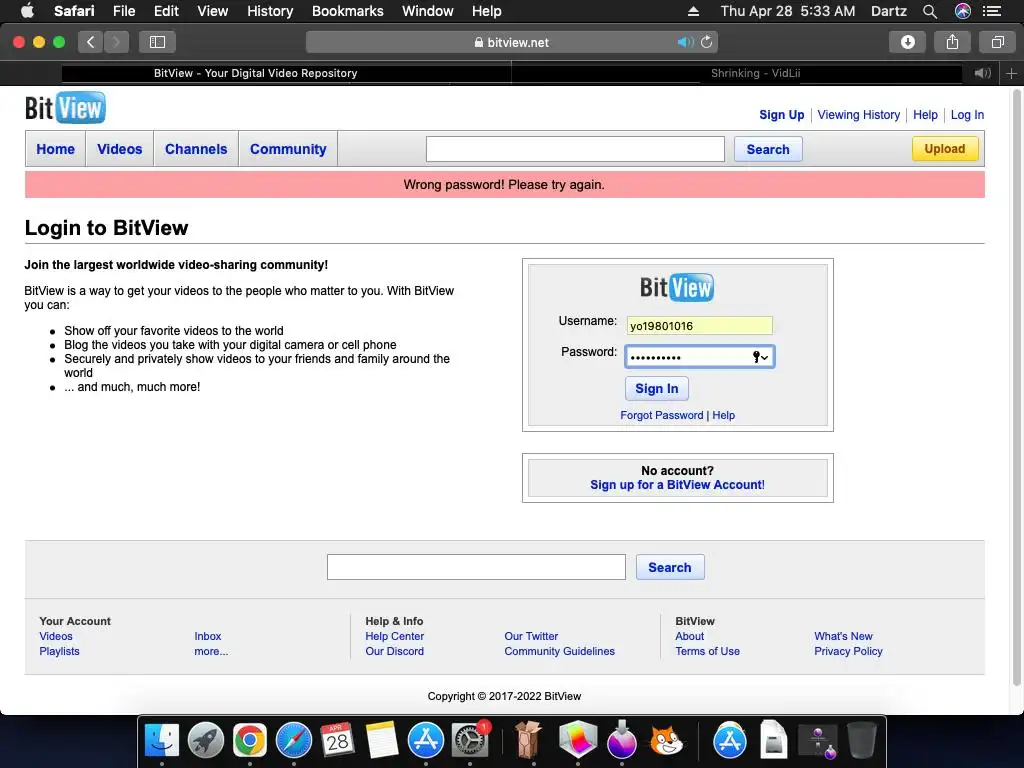The image size is (1024, 768).
Task: Open Safari File menu
Action: coord(124,11)
